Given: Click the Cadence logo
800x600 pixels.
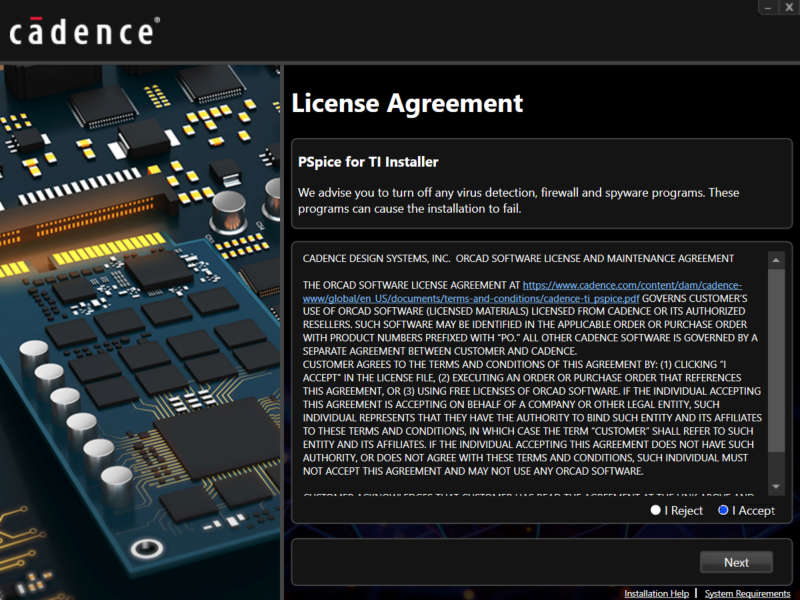Looking at the screenshot, I should (84, 32).
